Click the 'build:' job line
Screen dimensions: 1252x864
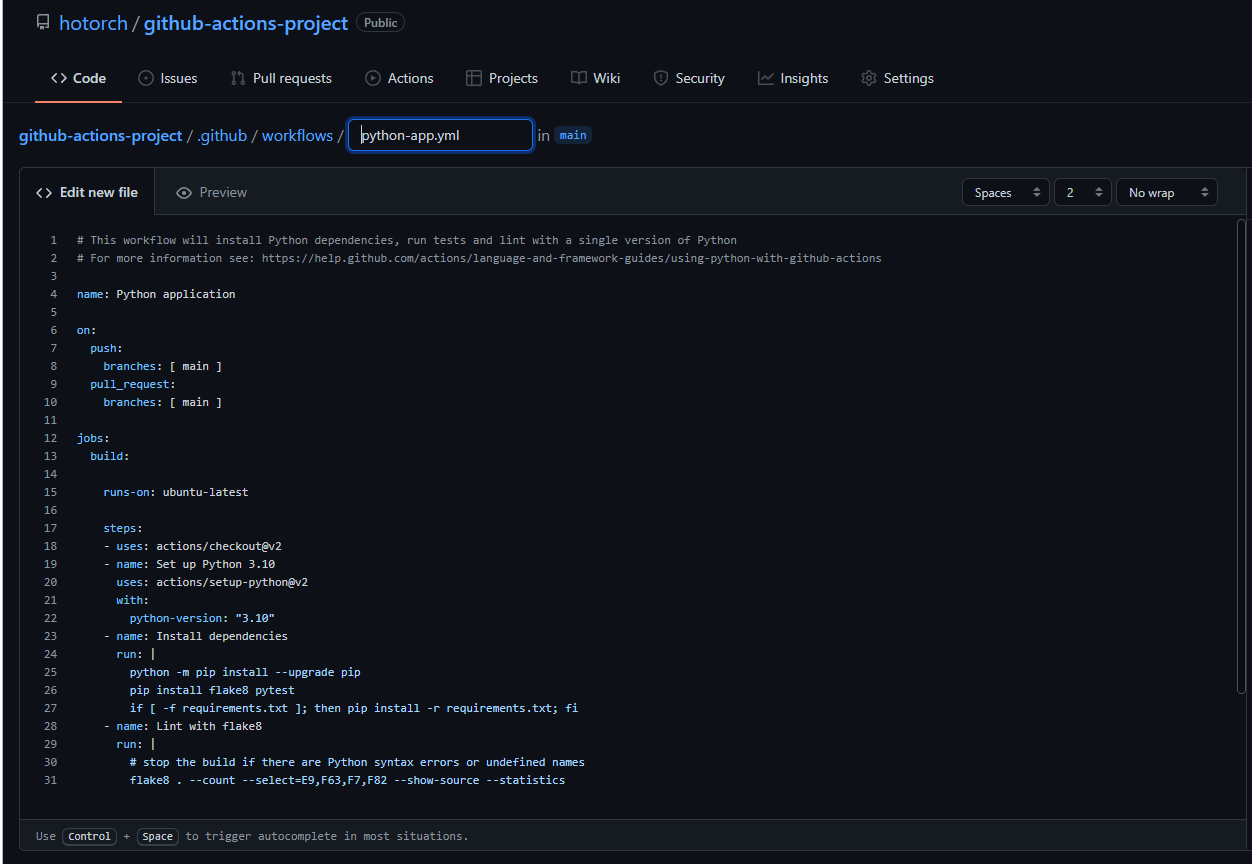110,456
